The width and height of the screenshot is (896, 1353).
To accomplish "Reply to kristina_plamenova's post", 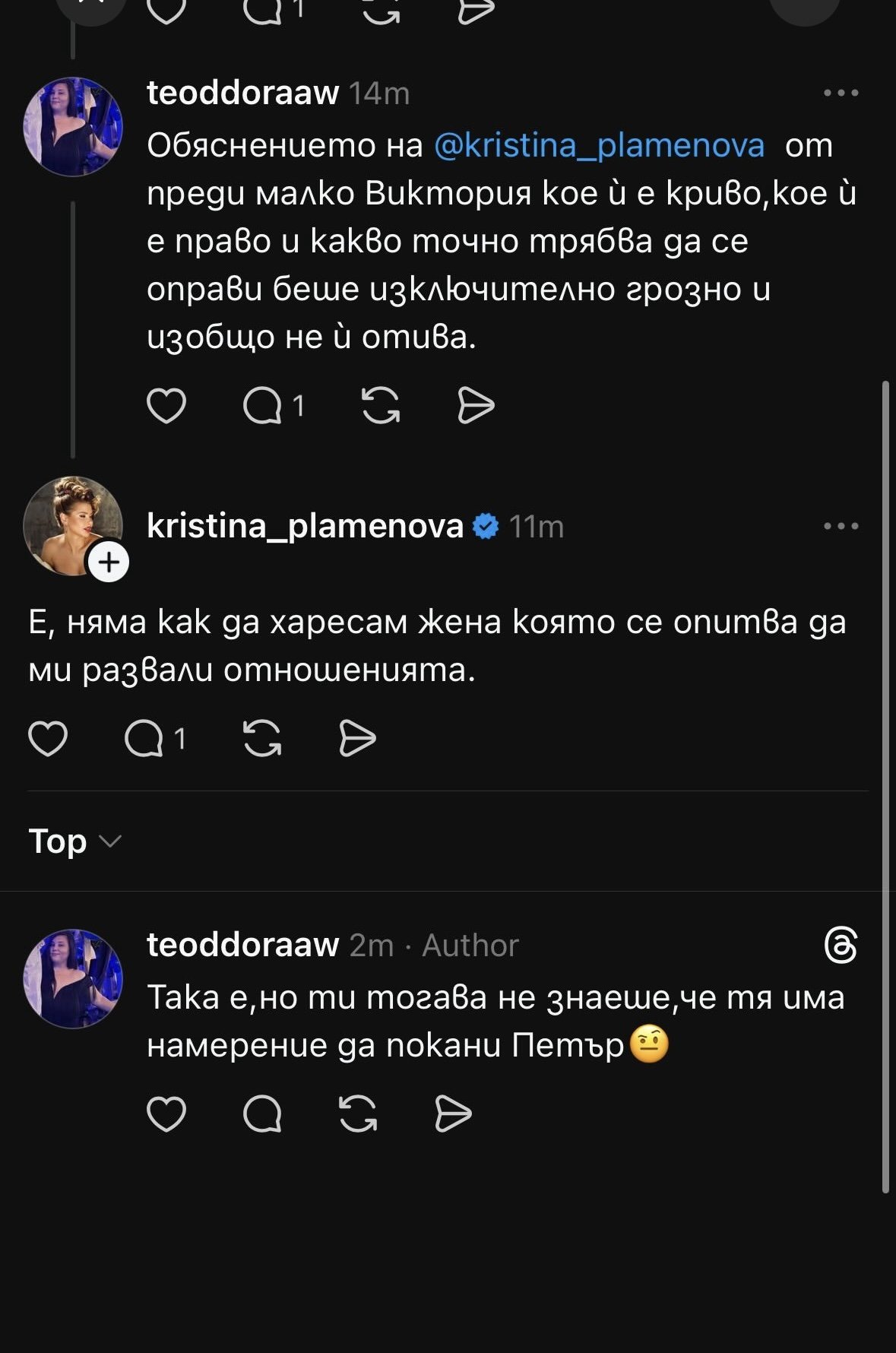I will [x=144, y=739].
